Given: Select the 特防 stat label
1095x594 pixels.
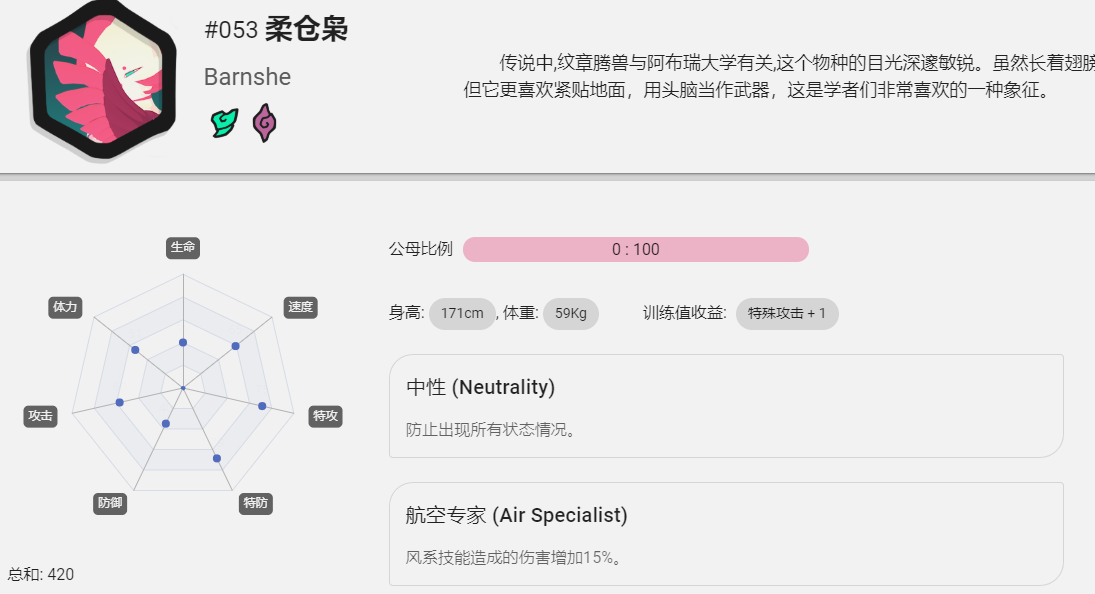Looking at the screenshot, I should (256, 503).
